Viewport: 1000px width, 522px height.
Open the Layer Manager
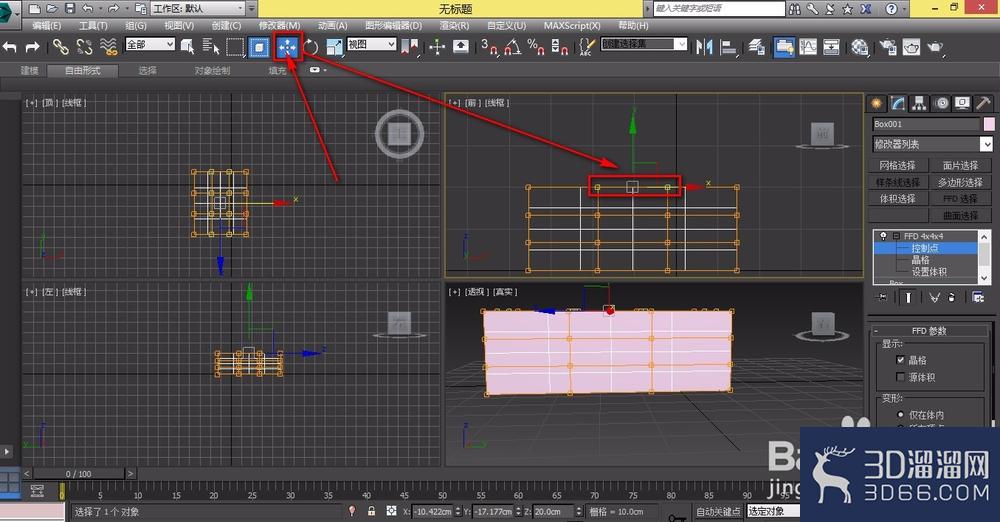(757, 47)
